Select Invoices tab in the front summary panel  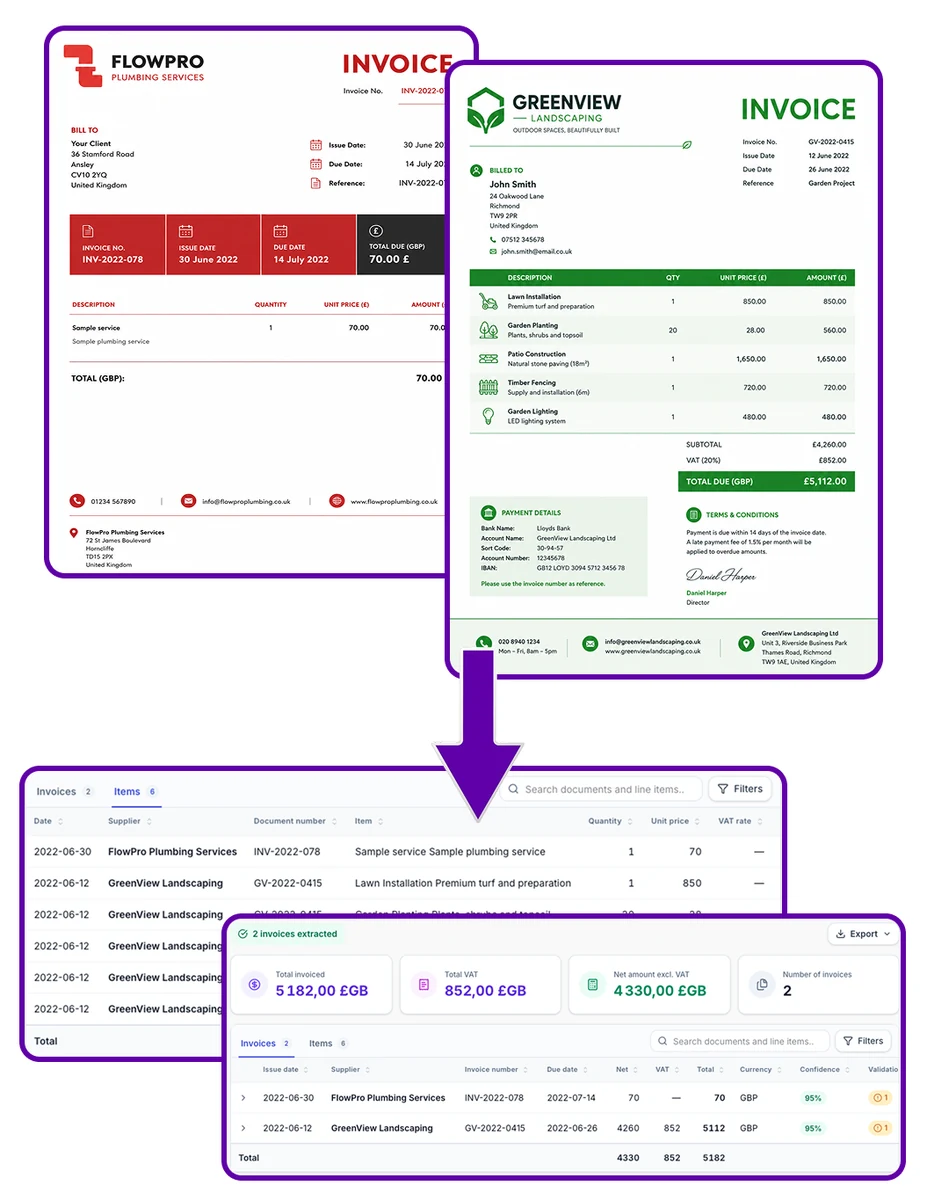pos(266,1043)
